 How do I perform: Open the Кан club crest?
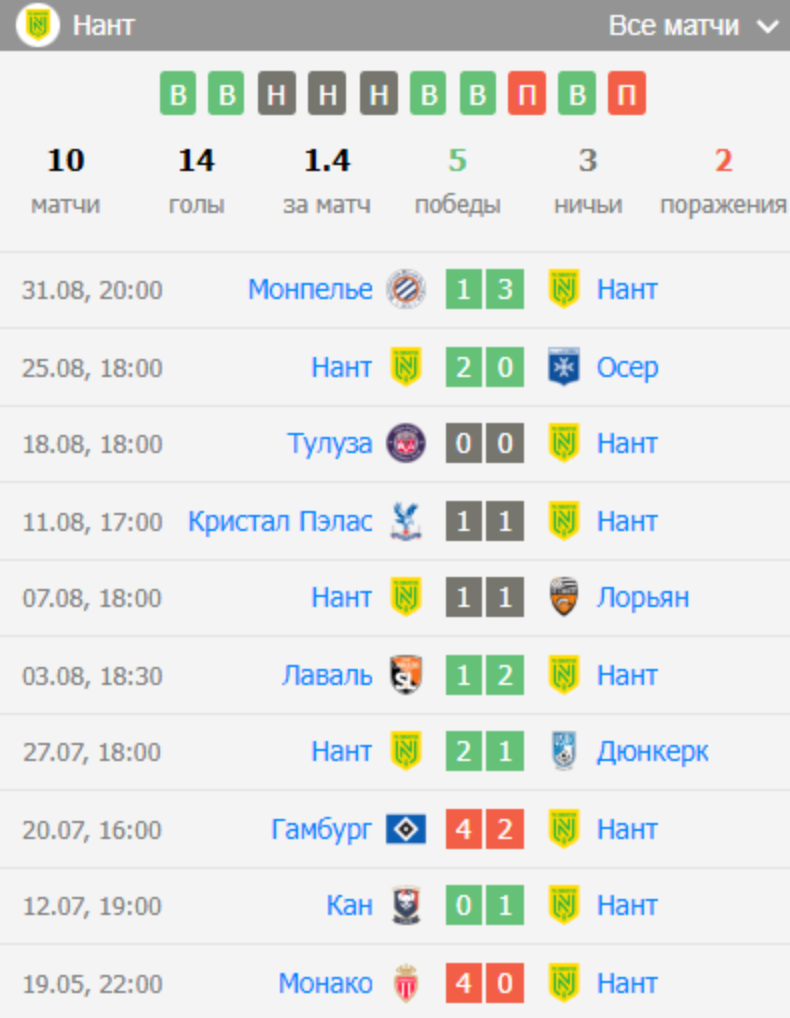coord(405,906)
